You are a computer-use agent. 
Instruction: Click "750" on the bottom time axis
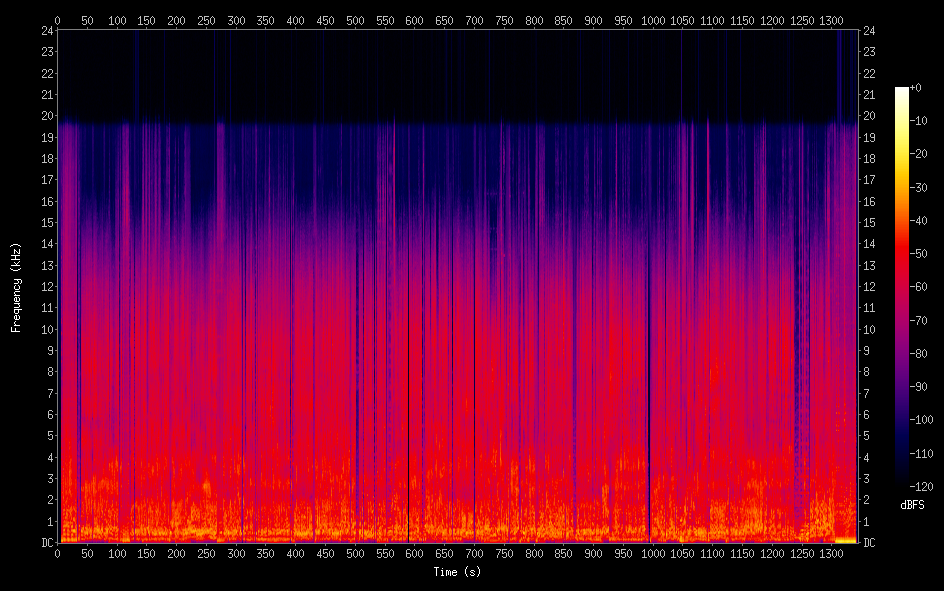coord(504,554)
